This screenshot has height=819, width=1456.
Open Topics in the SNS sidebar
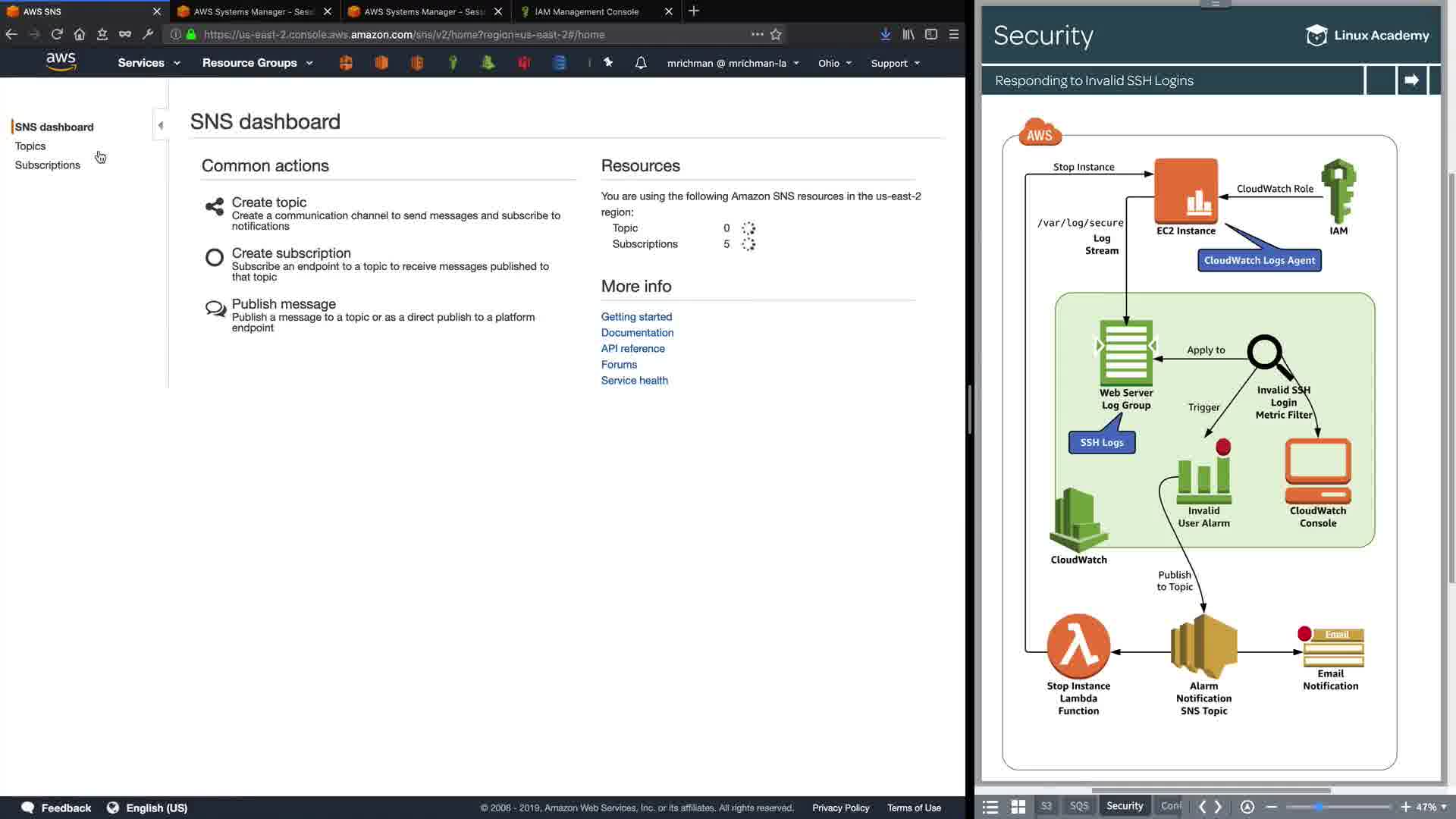coord(30,146)
